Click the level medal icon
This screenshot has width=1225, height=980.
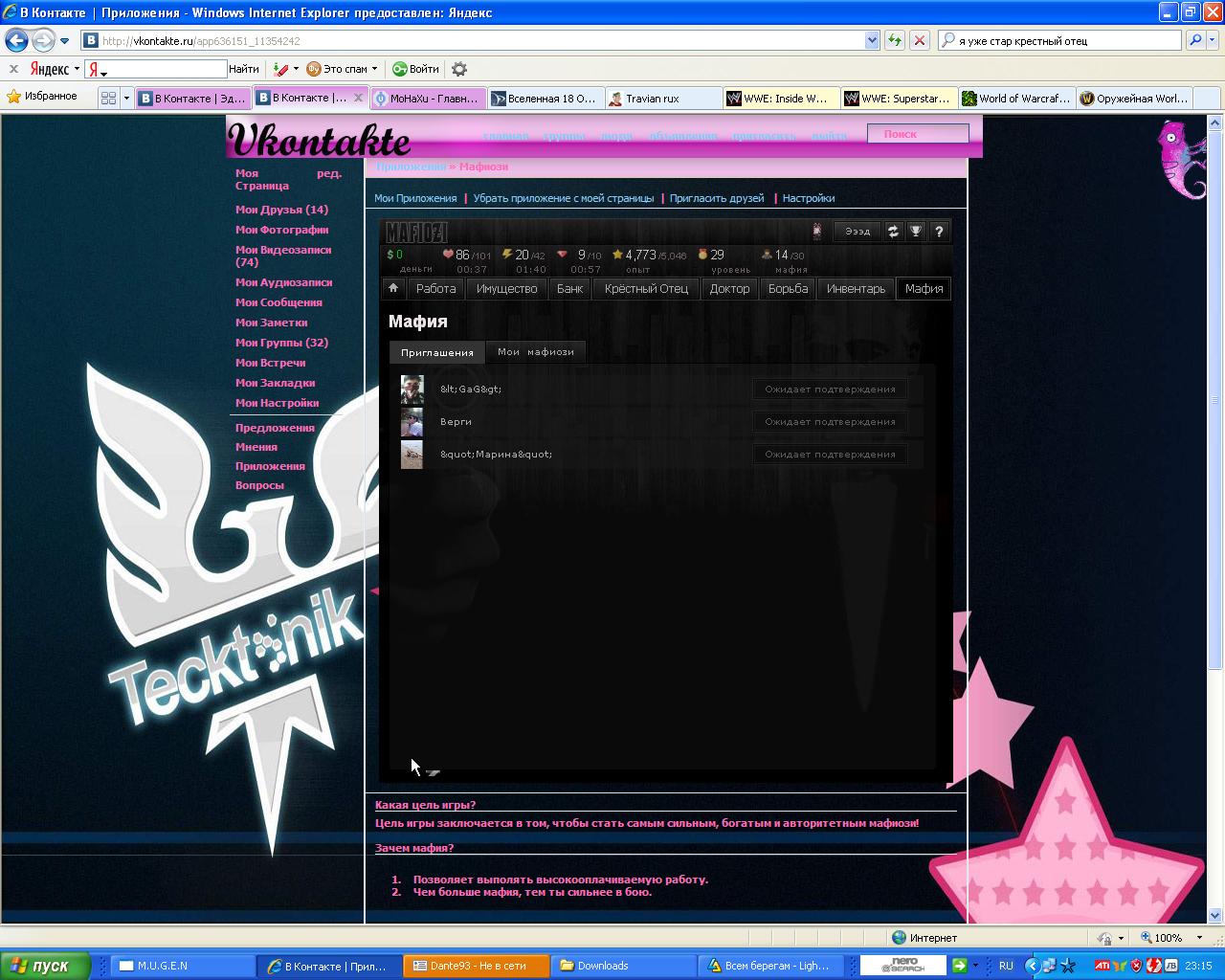click(x=702, y=255)
